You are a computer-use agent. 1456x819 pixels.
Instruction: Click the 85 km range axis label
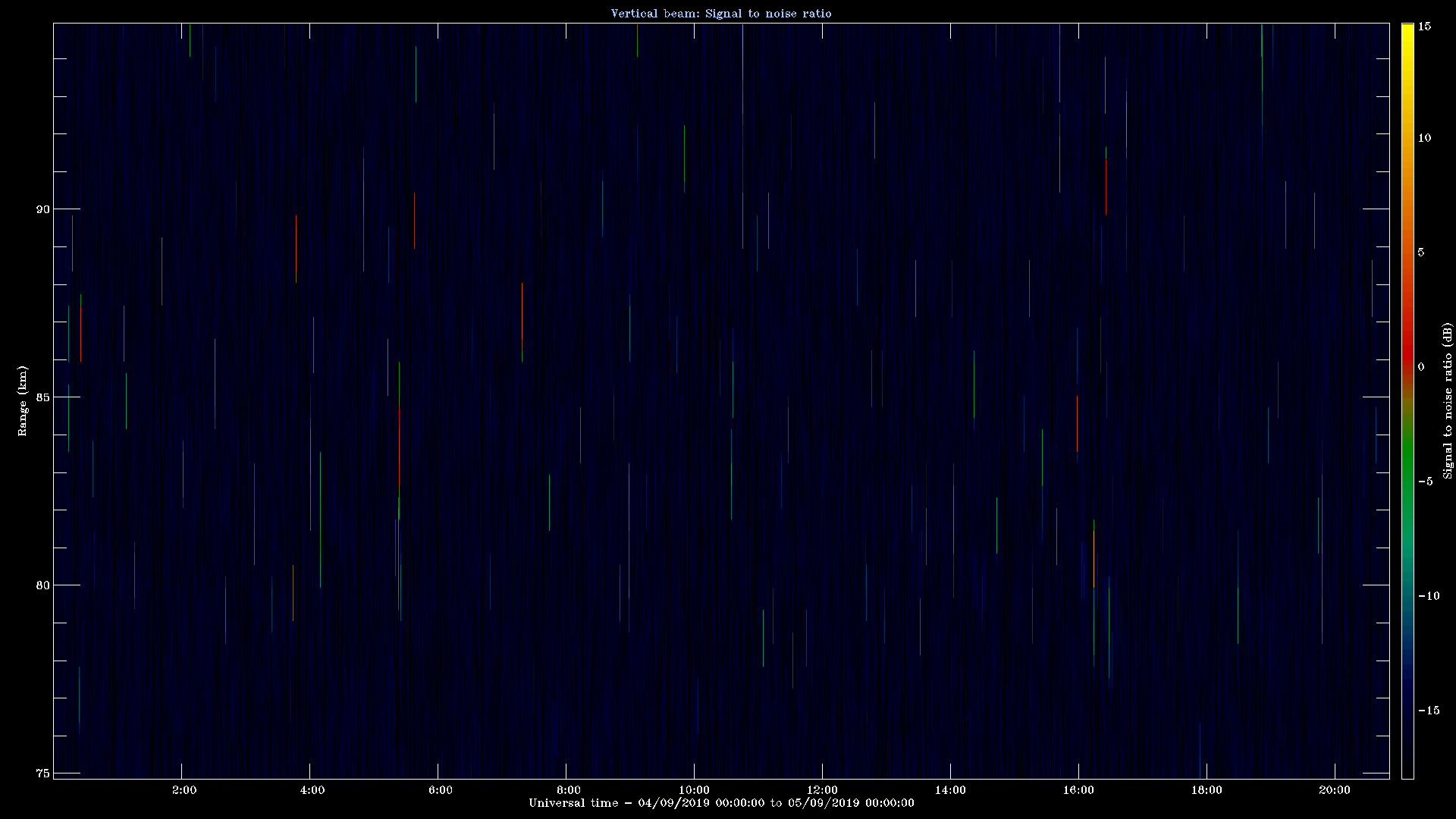(42, 397)
